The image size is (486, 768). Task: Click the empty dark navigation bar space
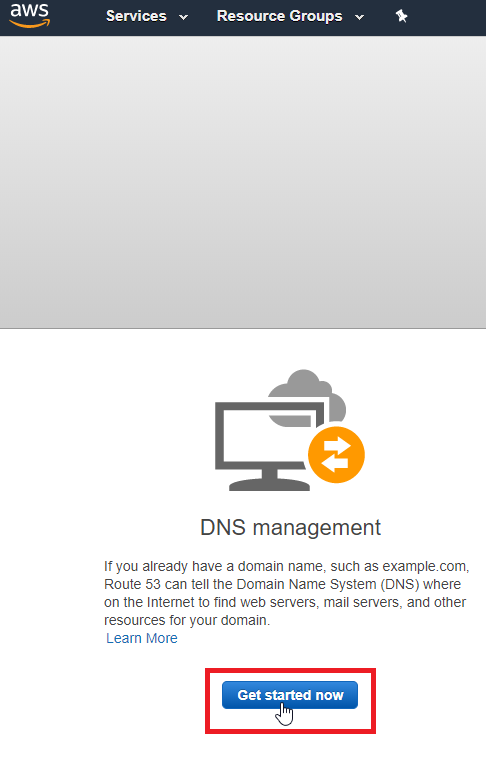pyautogui.click(x=448, y=18)
